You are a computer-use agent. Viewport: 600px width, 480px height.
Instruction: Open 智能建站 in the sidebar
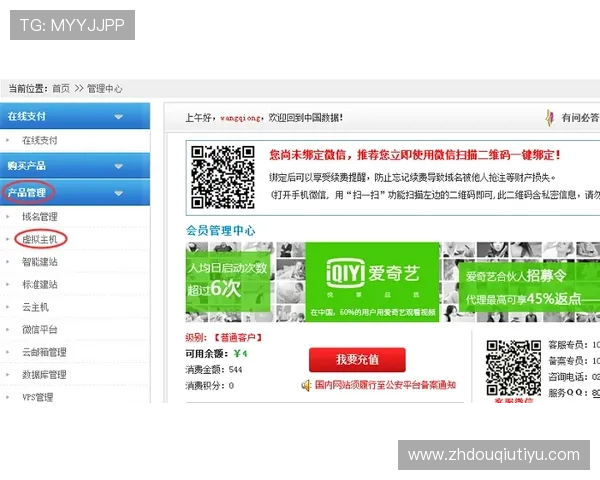[39, 262]
